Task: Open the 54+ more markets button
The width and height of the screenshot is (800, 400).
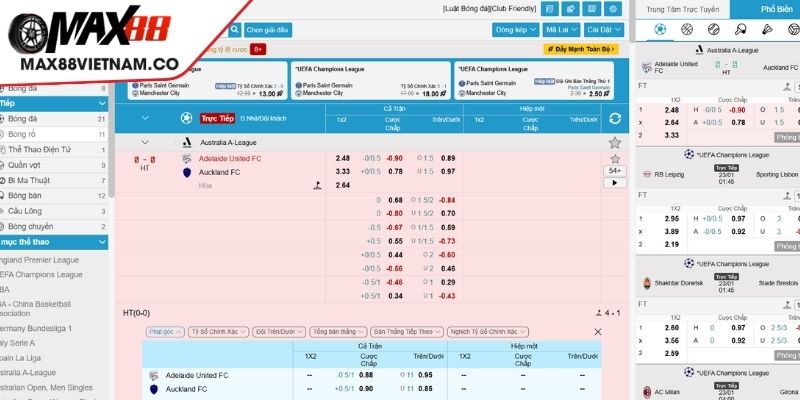Action: coord(614,170)
